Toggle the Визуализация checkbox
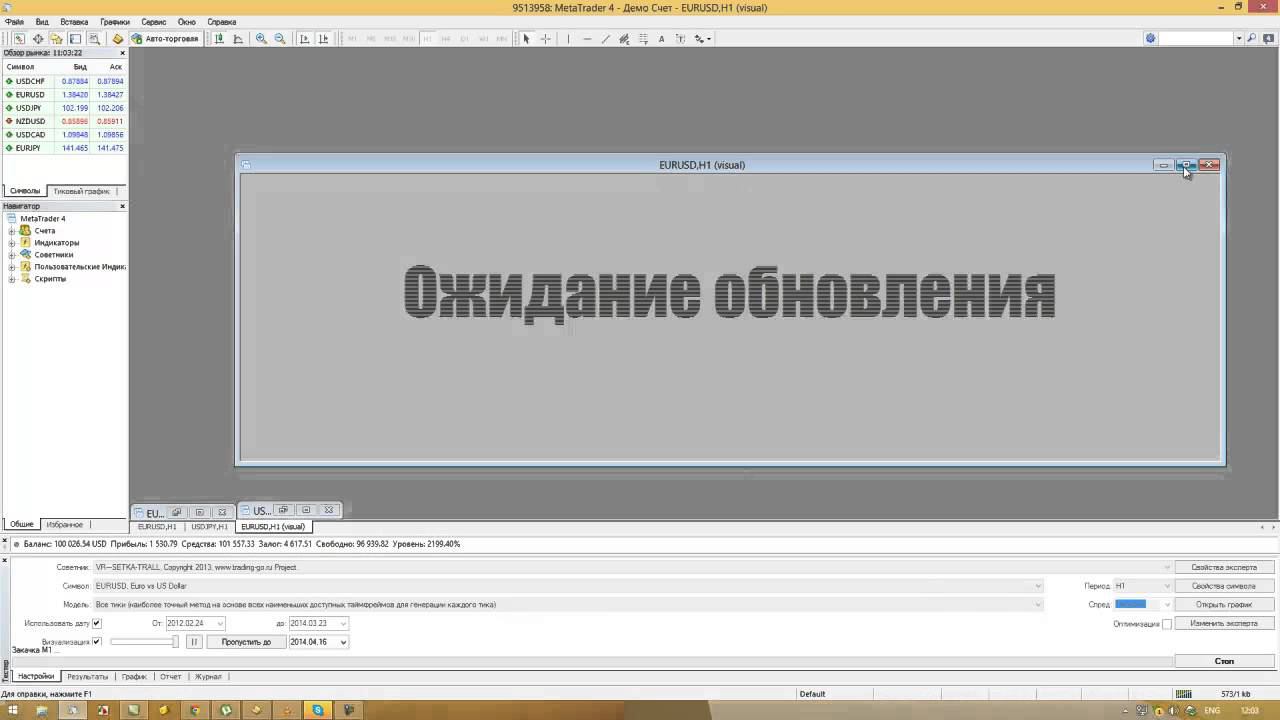 point(97,642)
